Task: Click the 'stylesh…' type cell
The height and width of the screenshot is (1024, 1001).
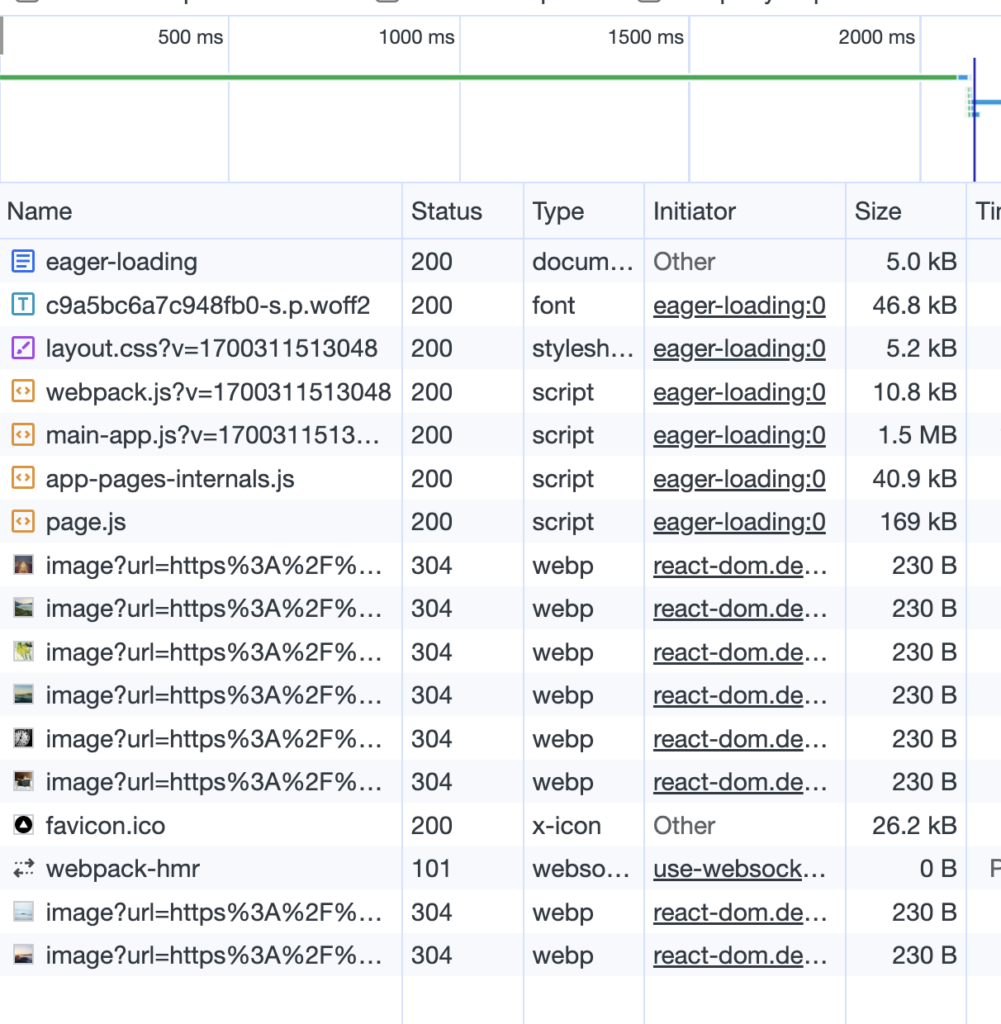Action: [582, 348]
